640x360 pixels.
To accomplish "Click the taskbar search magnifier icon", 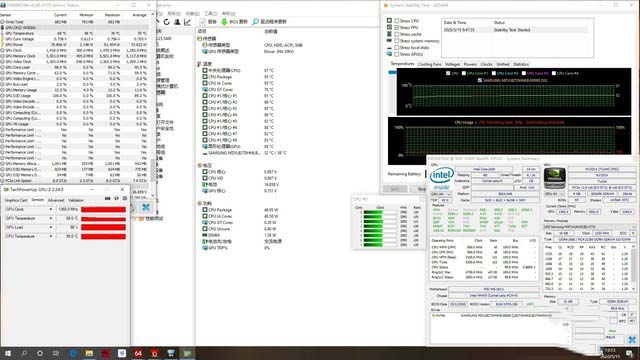I will (x=24, y=353).
